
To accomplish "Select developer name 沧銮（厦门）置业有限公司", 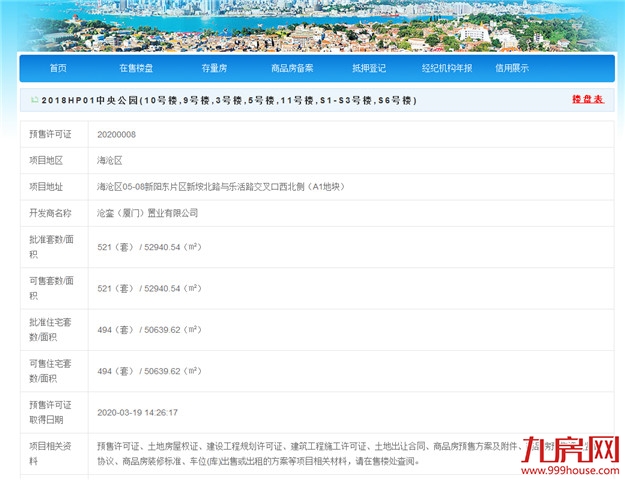I will [147, 213].
